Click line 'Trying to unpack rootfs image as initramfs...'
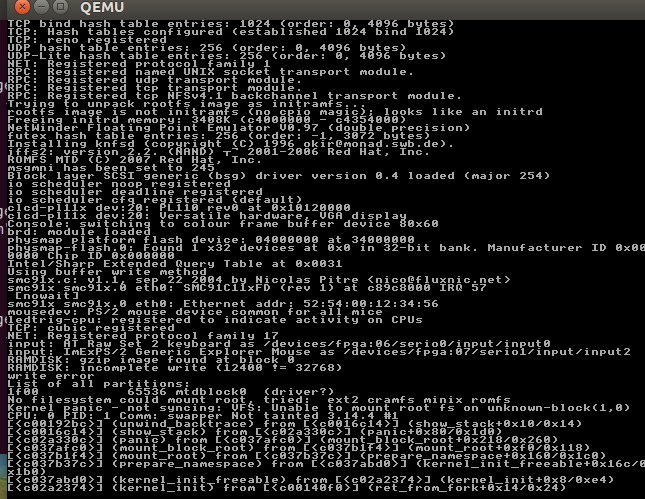 [x=186, y=104]
